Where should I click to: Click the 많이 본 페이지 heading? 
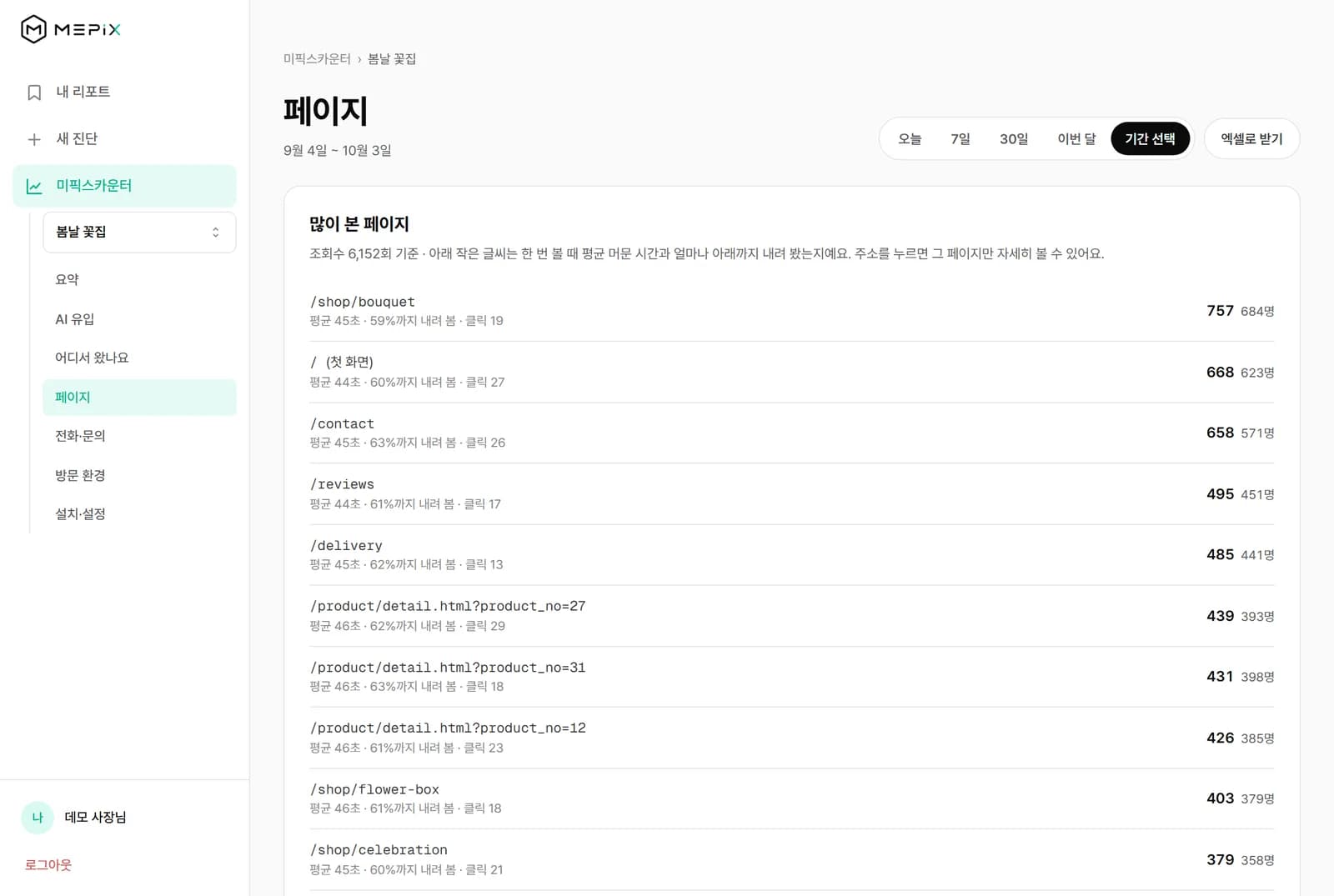[359, 224]
